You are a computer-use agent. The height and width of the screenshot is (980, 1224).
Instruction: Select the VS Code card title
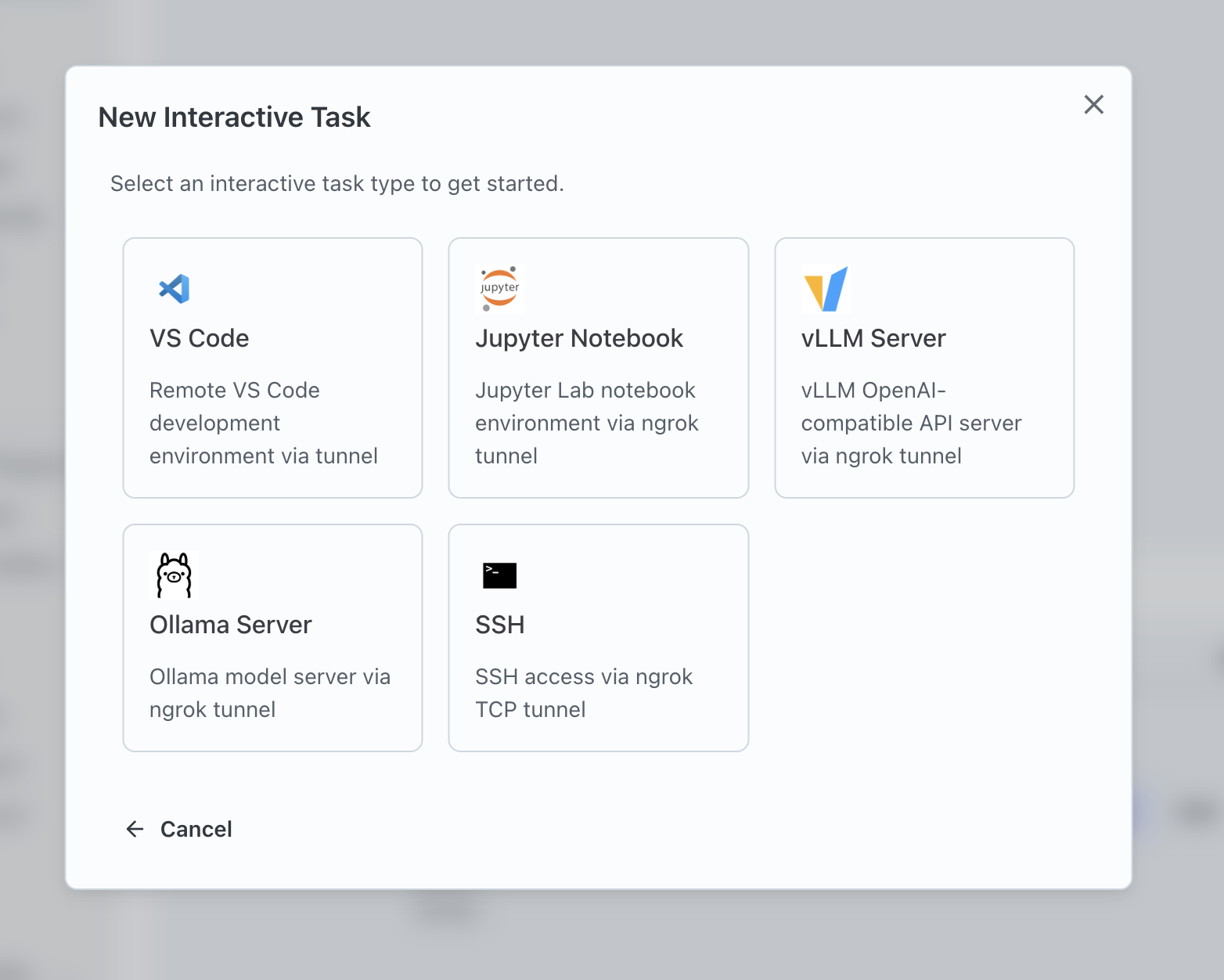coord(199,338)
